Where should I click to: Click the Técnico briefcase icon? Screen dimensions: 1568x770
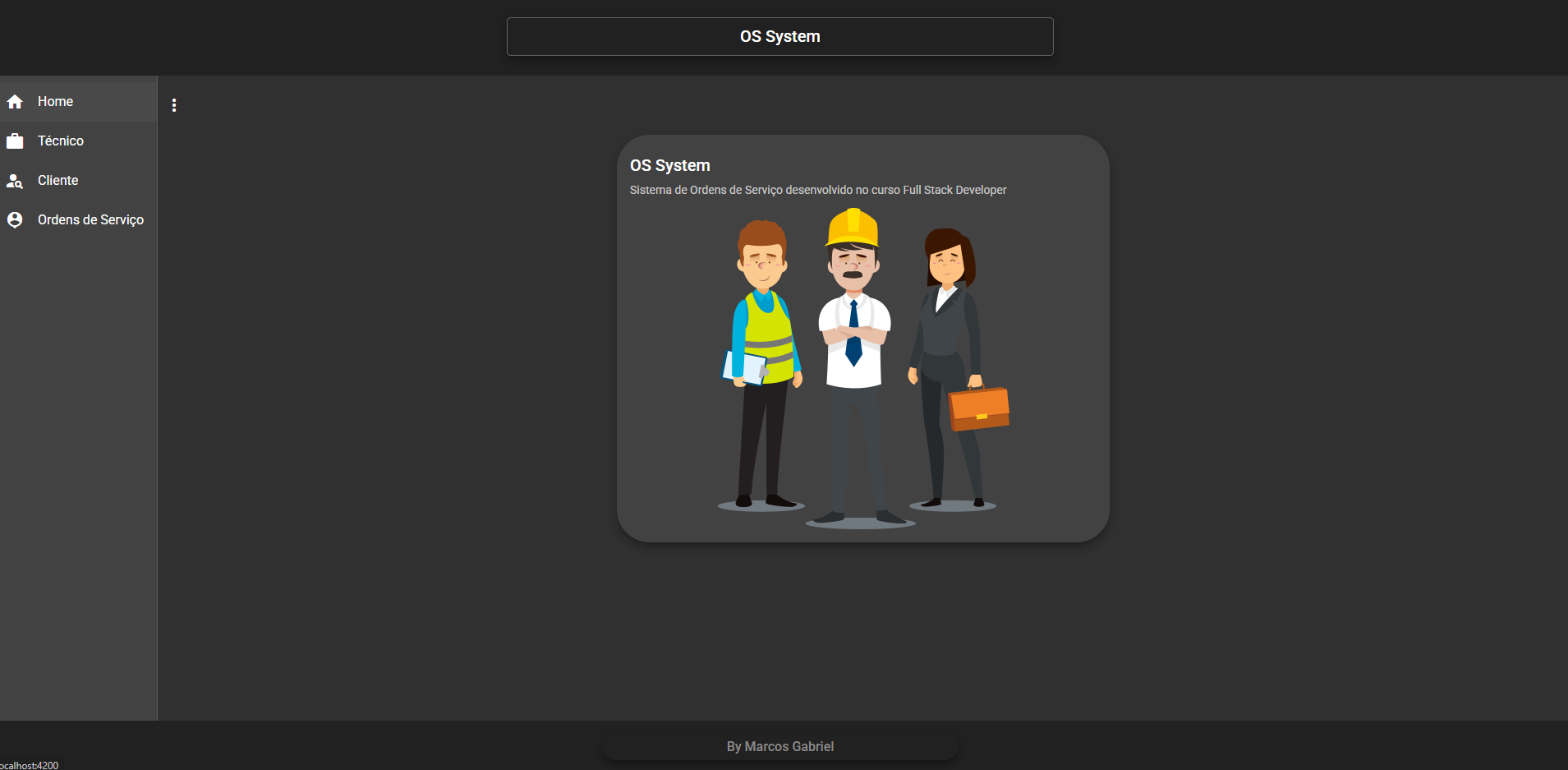coord(15,141)
